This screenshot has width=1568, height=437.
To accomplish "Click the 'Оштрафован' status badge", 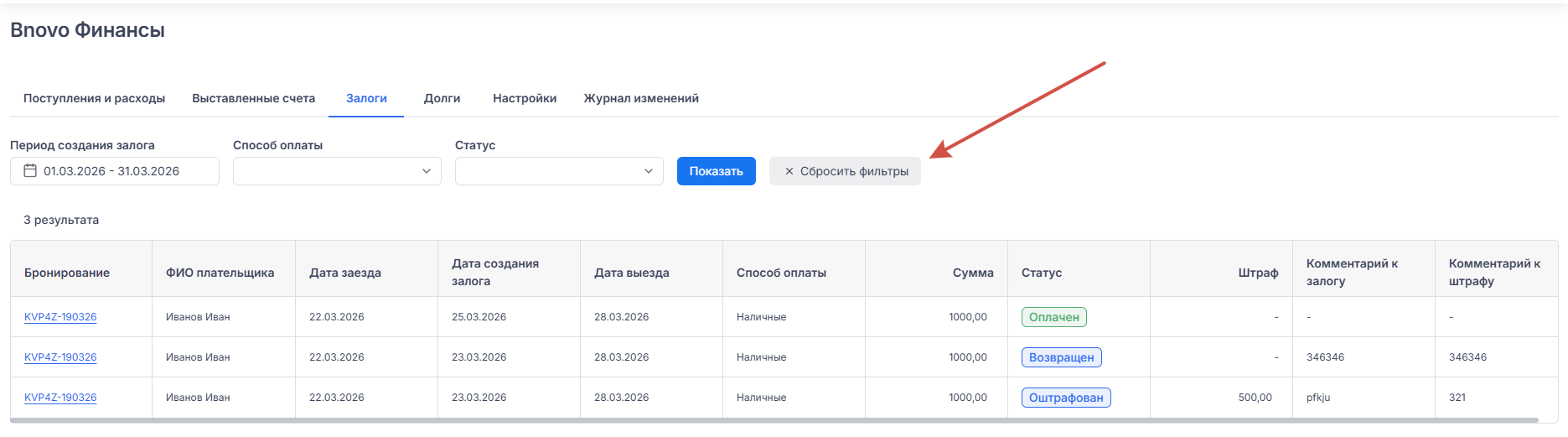I will pos(1066,398).
